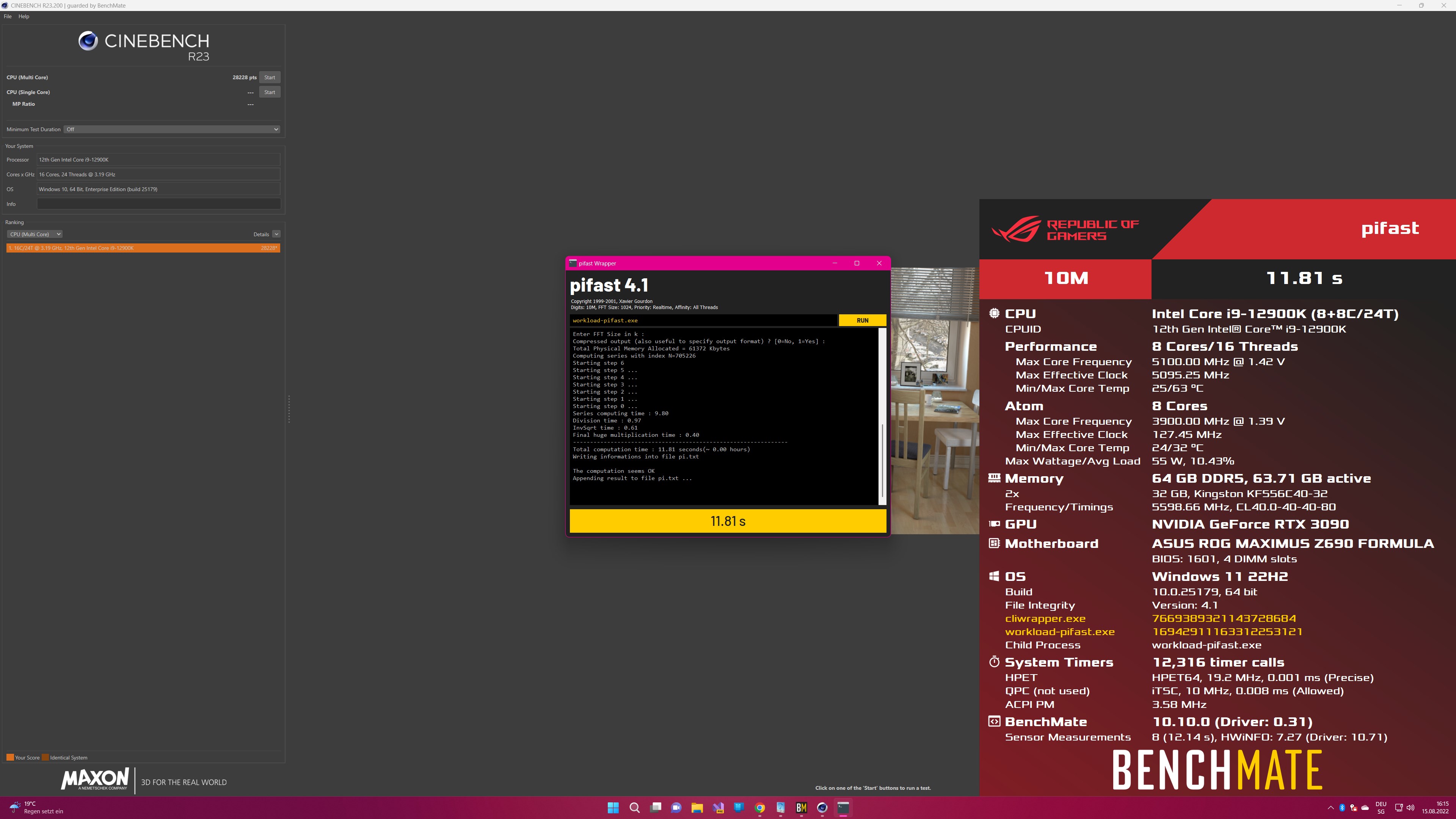Start the CPU (Multi Core) test

(270, 77)
